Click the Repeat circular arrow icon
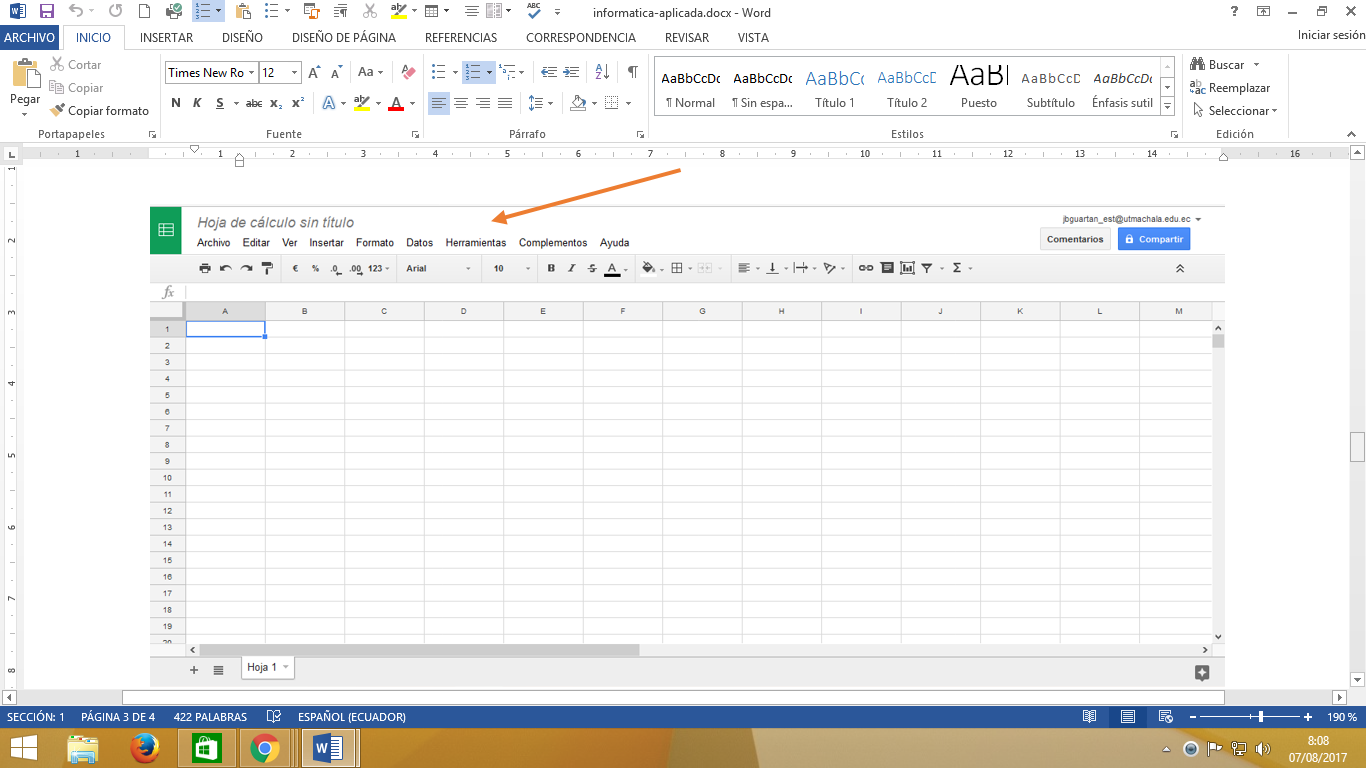 115,12
